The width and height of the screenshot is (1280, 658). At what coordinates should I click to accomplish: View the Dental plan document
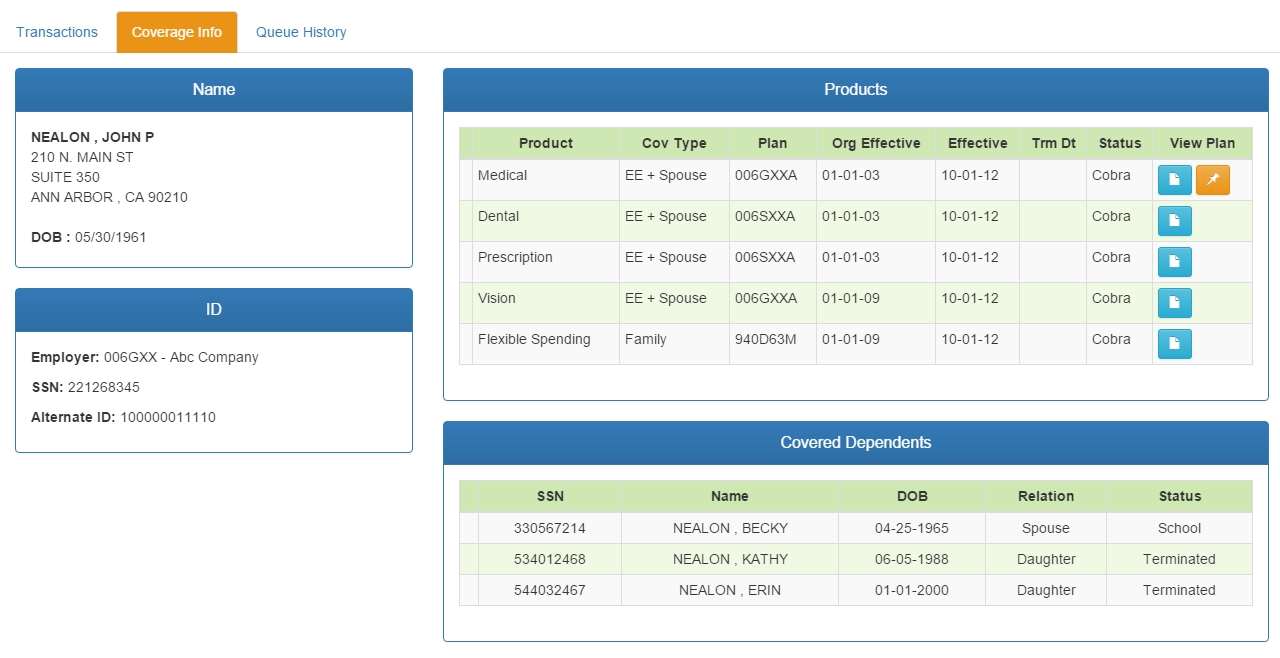pyautogui.click(x=1174, y=221)
